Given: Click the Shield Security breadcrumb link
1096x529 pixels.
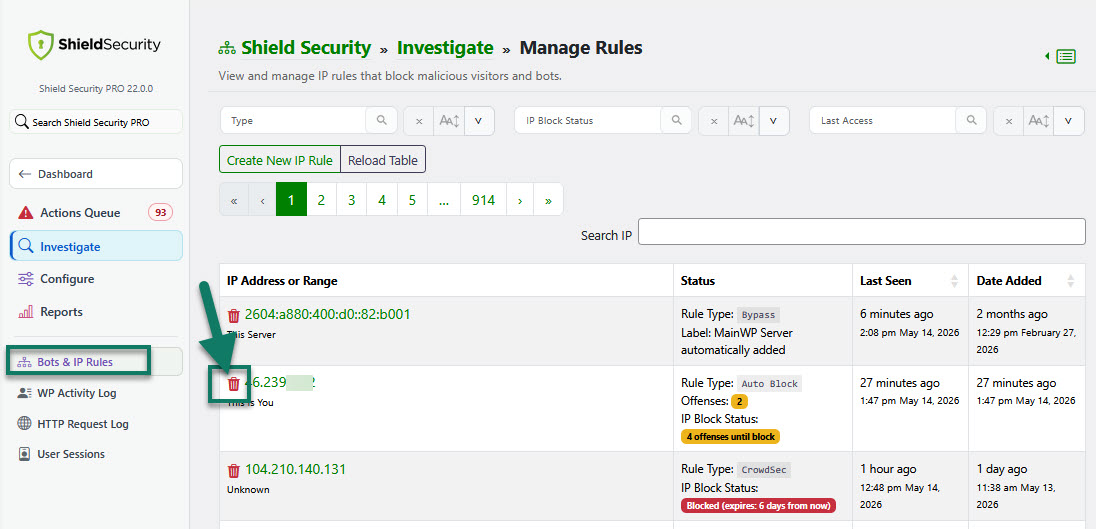Looking at the screenshot, I should point(305,48).
